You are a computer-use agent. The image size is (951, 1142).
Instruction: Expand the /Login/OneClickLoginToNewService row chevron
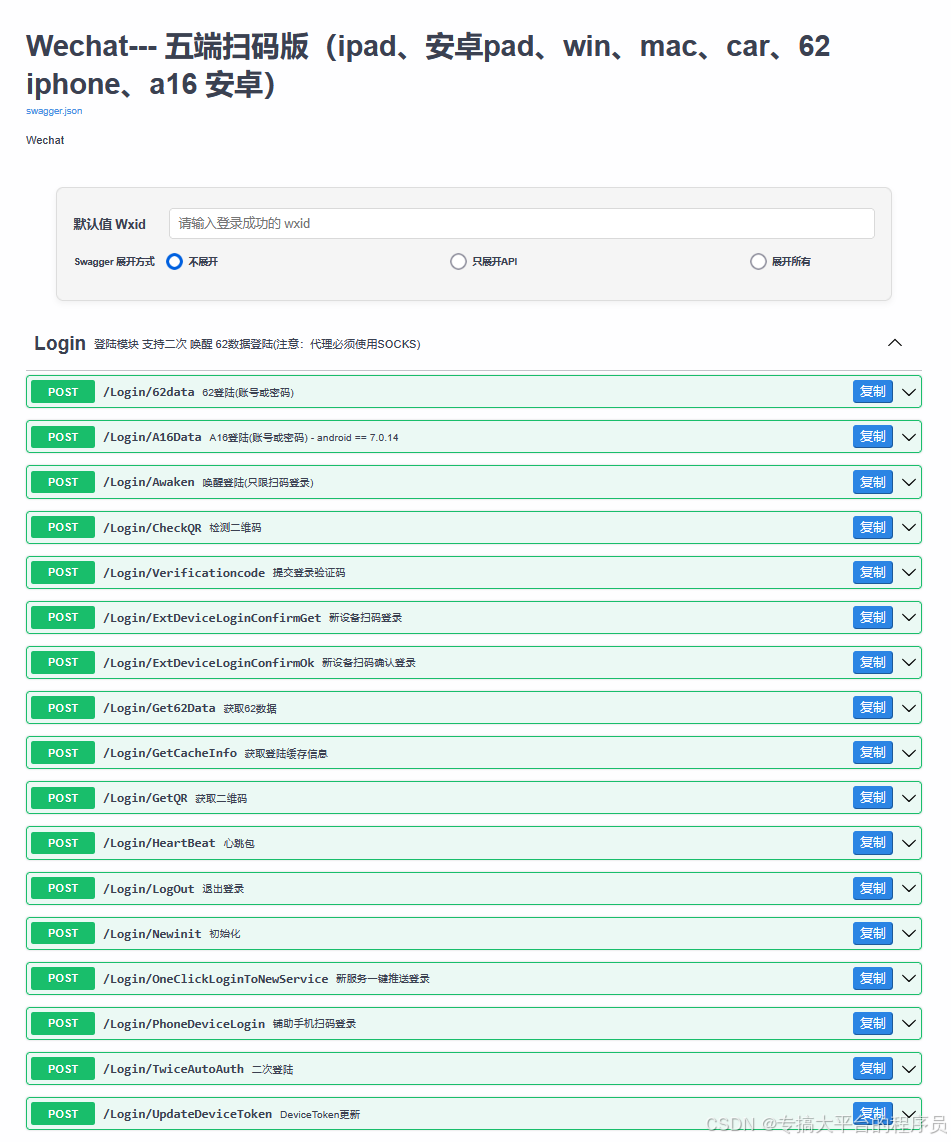pos(909,979)
